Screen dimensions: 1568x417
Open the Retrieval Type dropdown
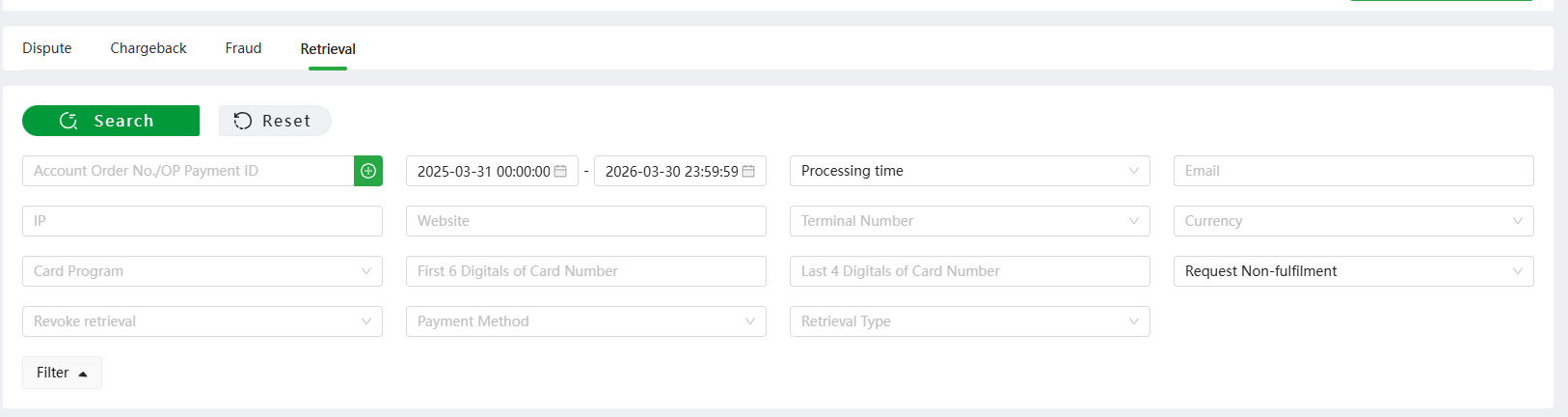click(969, 321)
